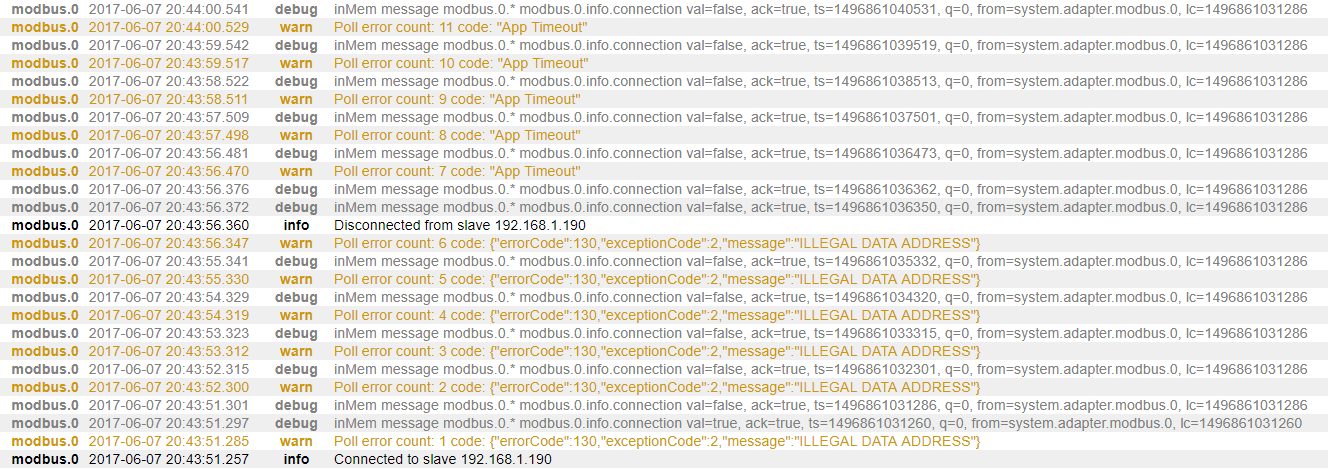Select the 'Poll error count: 2' warning message
Image resolution: width=1328 pixels, height=470 pixels.
pos(657,387)
